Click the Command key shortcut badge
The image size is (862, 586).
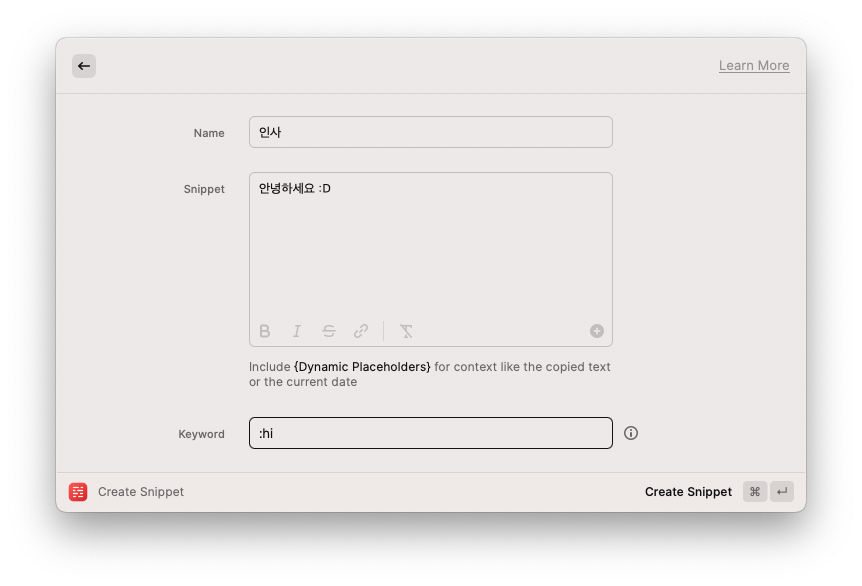(x=755, y=491)
